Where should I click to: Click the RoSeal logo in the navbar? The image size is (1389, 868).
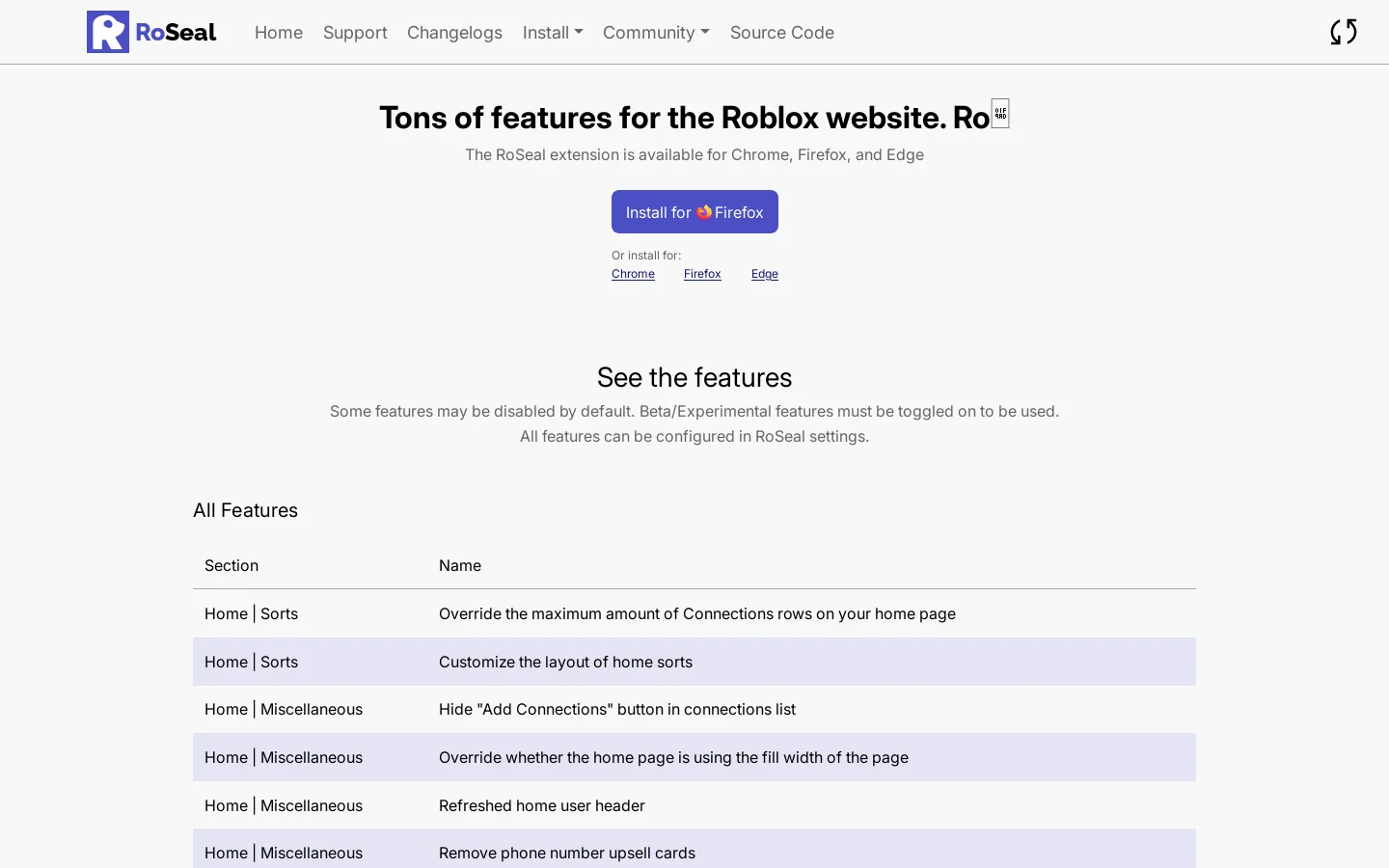point(151,32)
